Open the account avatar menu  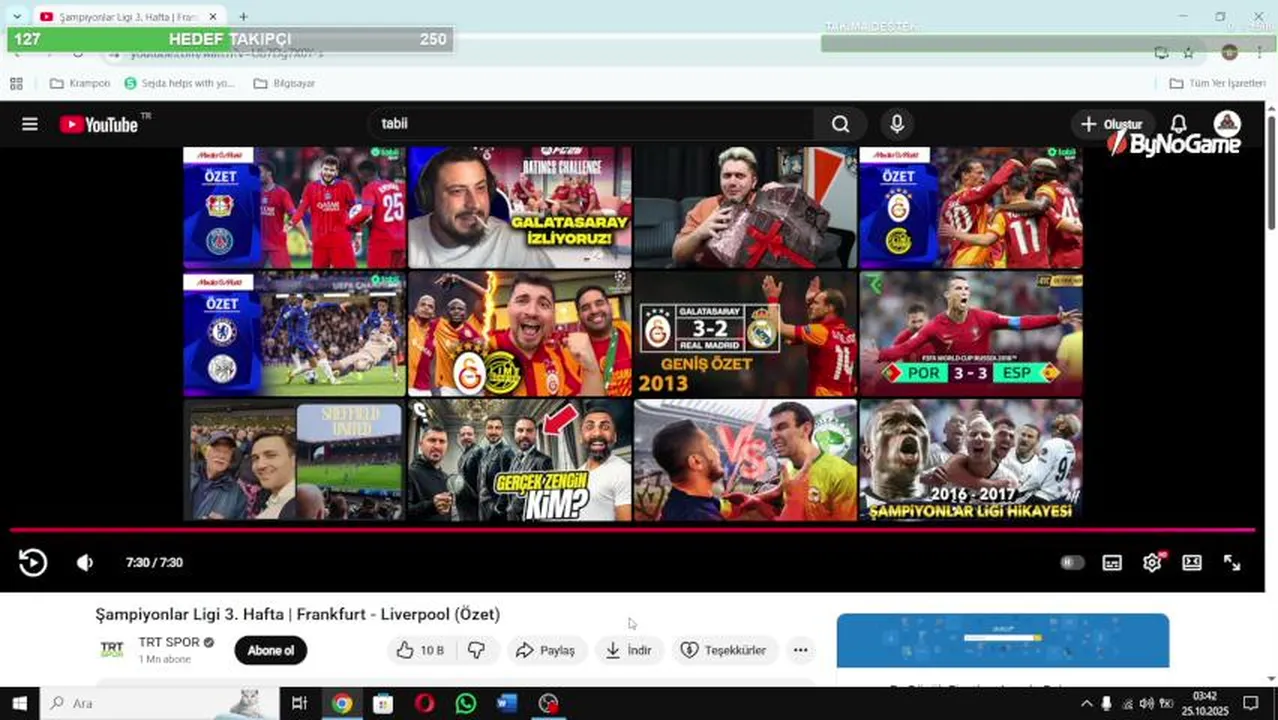[x=1227, y=124]
